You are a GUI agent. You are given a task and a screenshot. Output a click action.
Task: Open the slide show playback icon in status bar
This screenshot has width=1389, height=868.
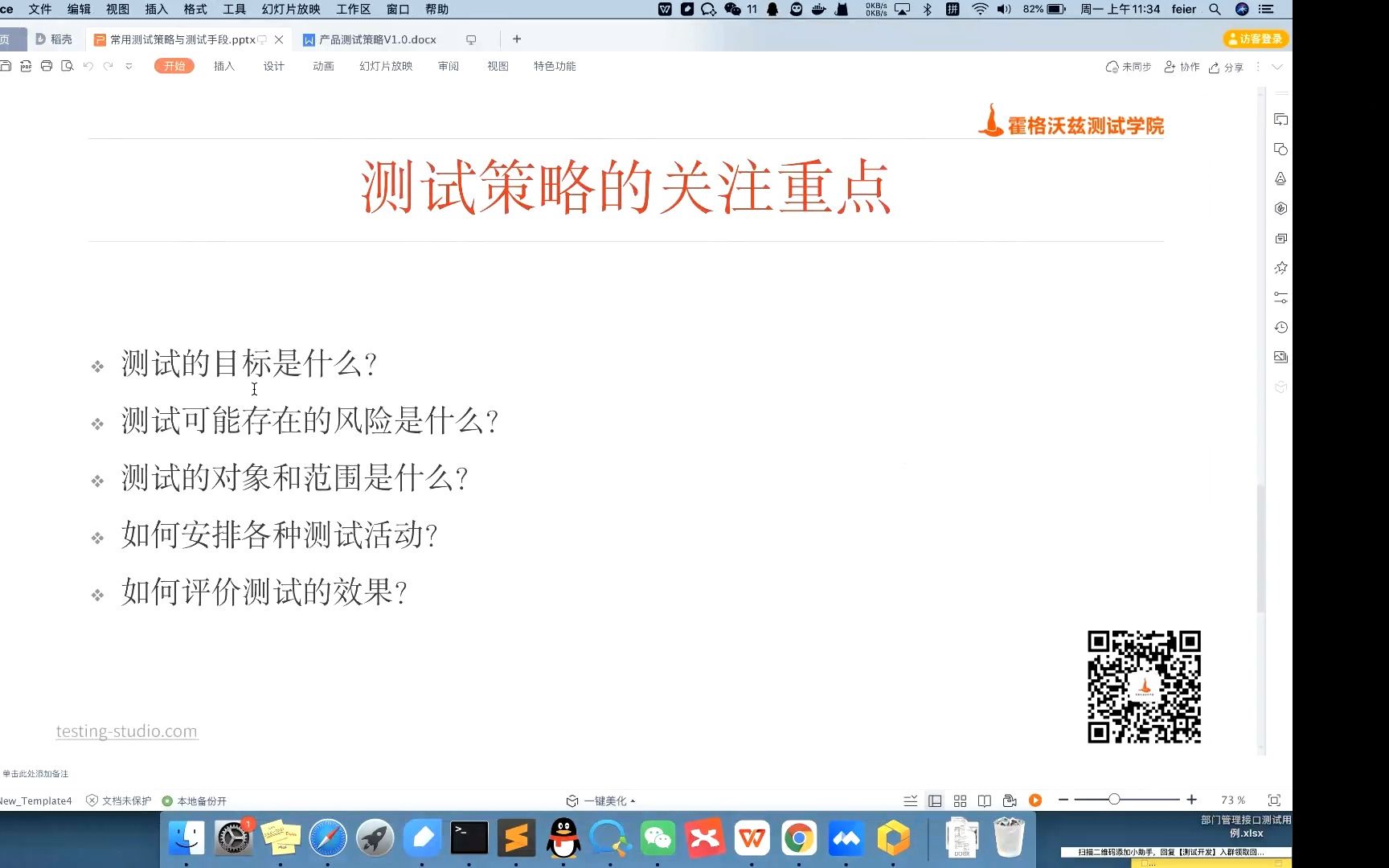coord(1035,800)
